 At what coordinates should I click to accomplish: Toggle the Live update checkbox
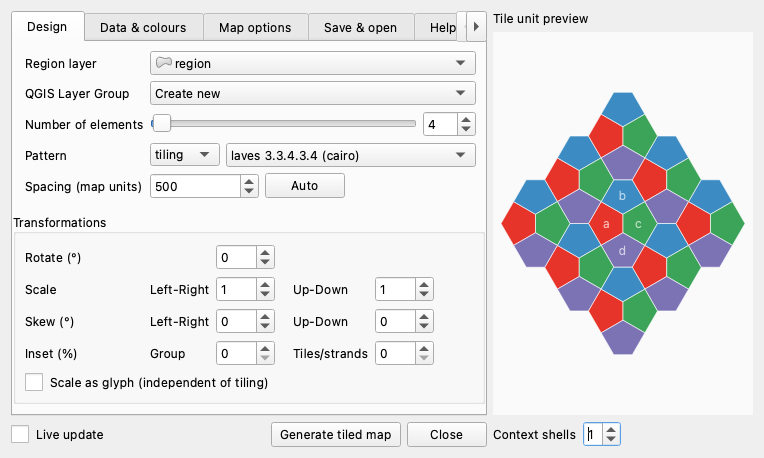pos(20,434)
